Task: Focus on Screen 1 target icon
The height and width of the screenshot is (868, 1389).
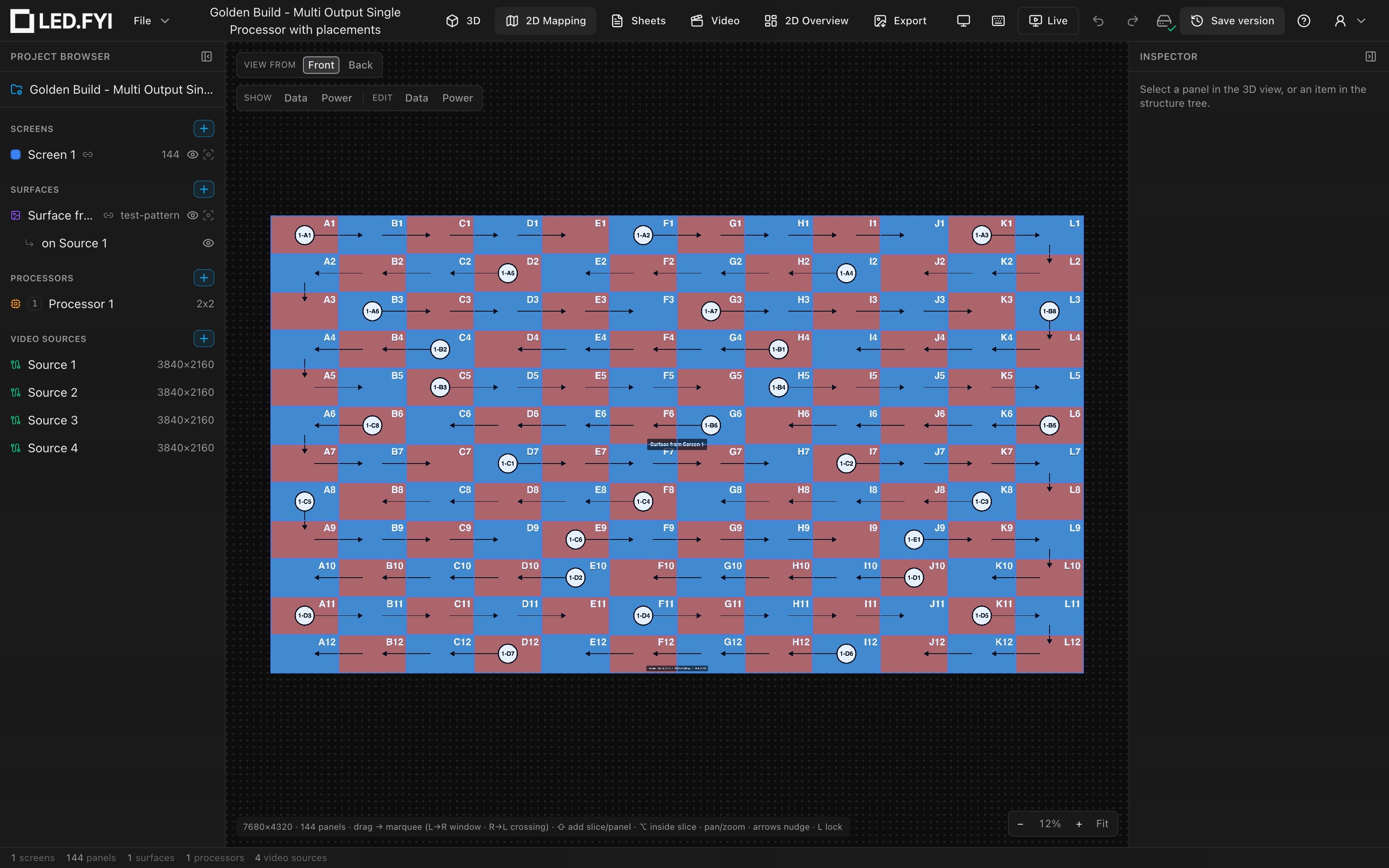Action: (x=208, y=155)
